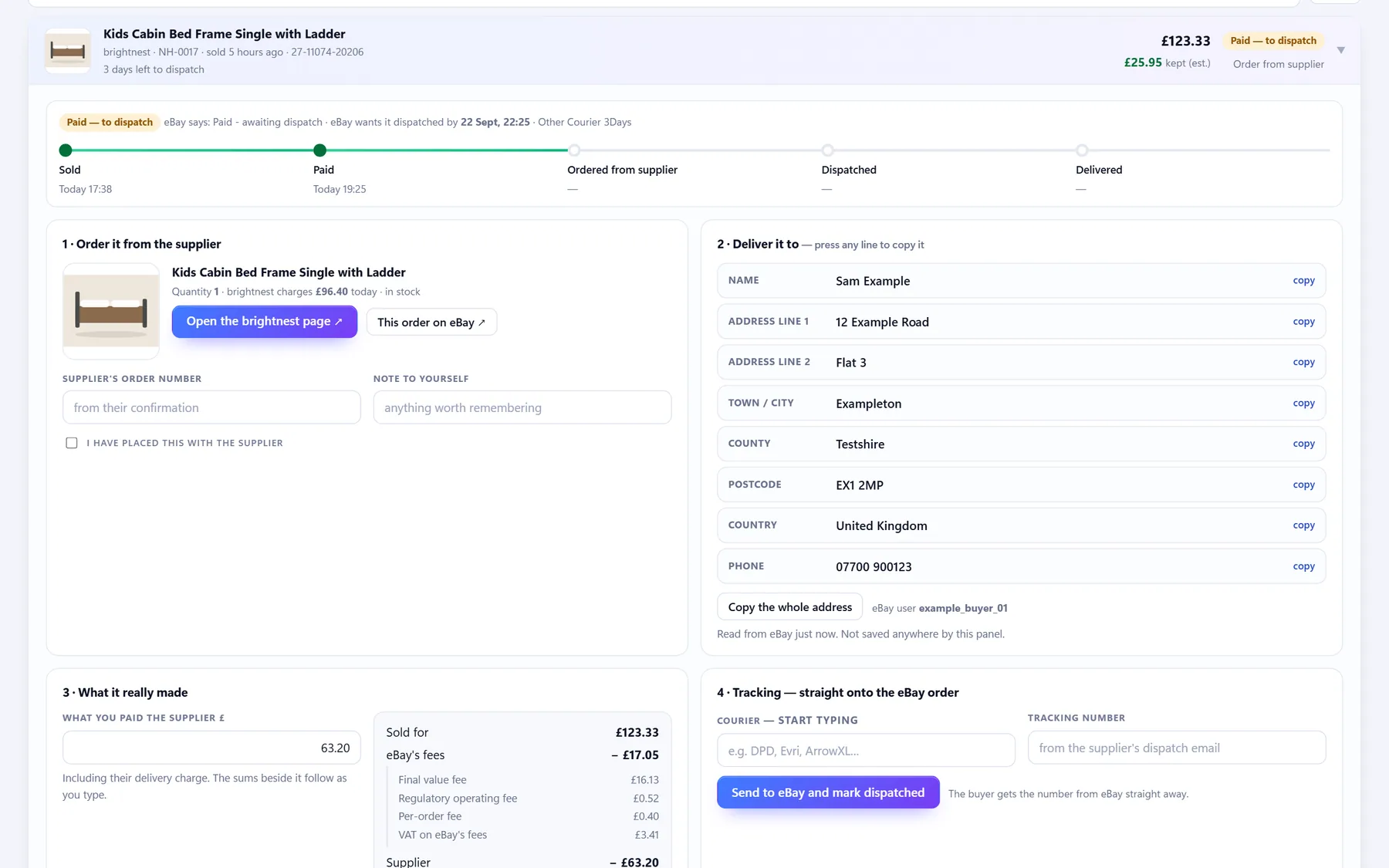1389x868 pixels.
Task: Click the town value Exampleton
Action: [868, 404]
